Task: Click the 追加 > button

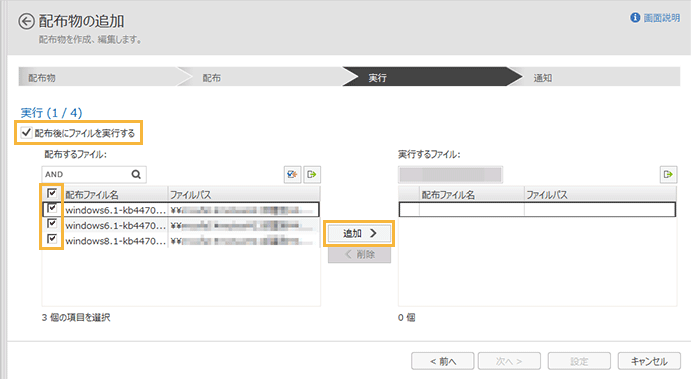Action: tap(359, 233)
